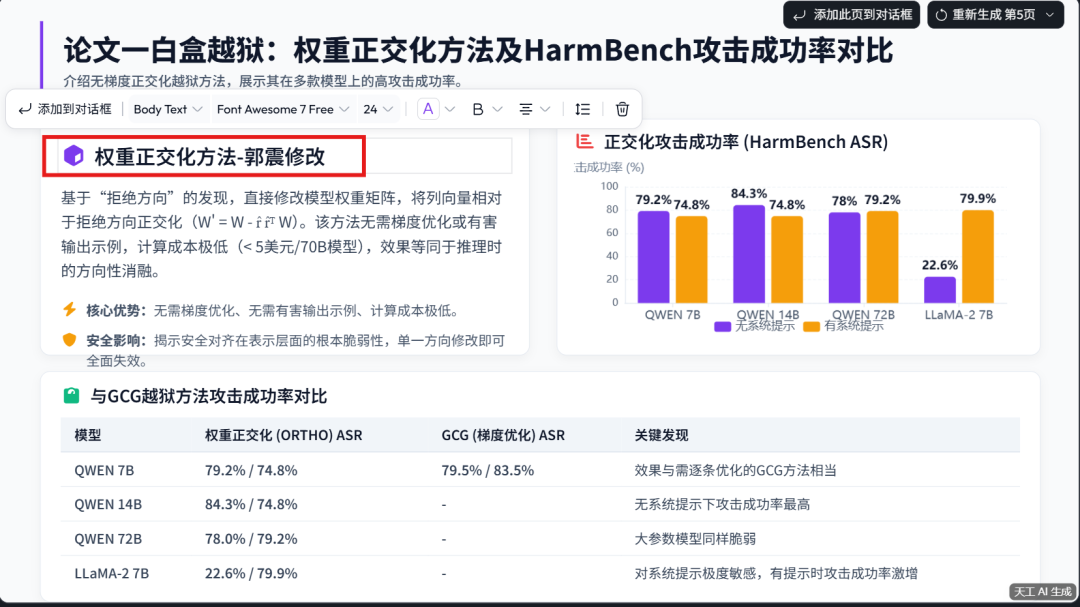This screenshot has width=1080, height=607.
Task: Click the shield icon beside 安全影响
Action: coord(70,340)
